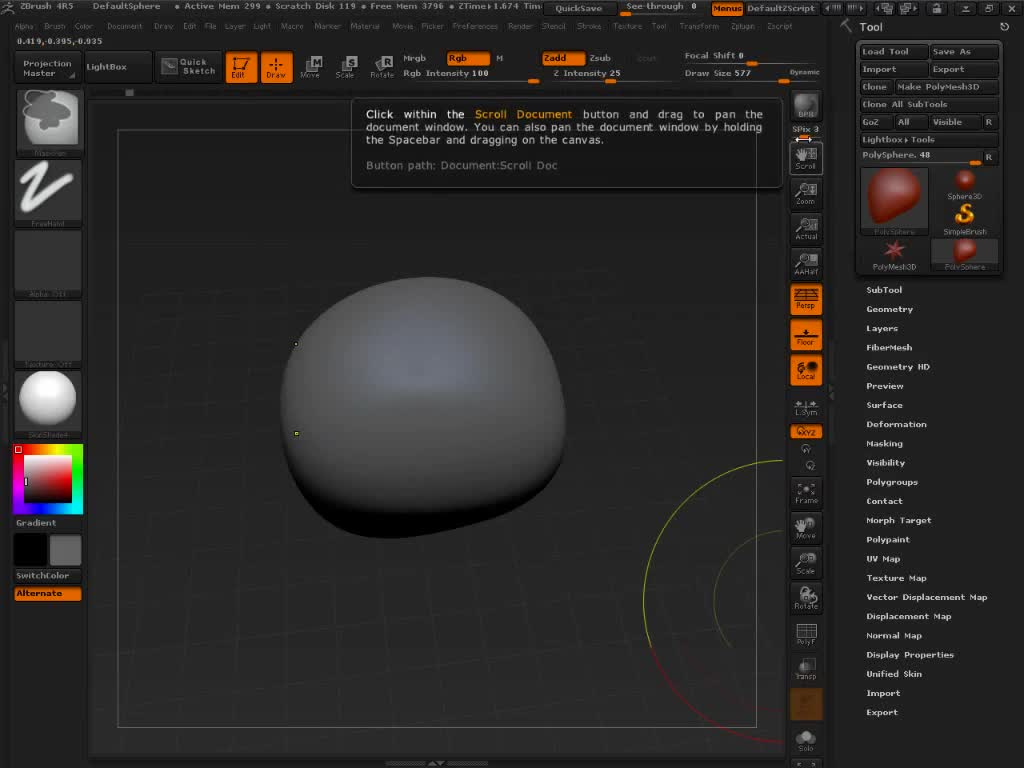Toggle the PolyF polyframe display icon
Viewport: 1024px width, 768px height.
pyautogui.click(x=806, y=635)
